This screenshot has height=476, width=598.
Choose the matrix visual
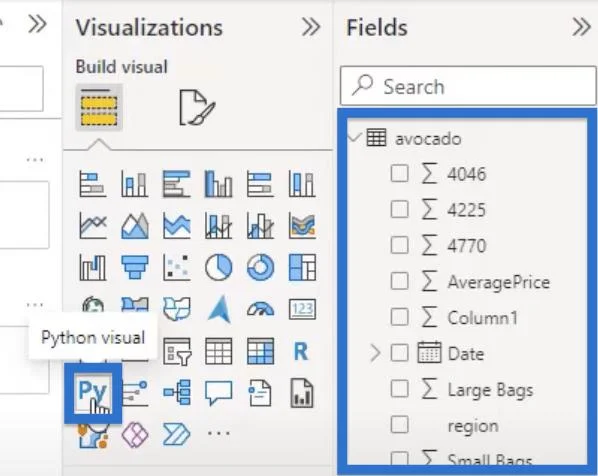(260, 351)
